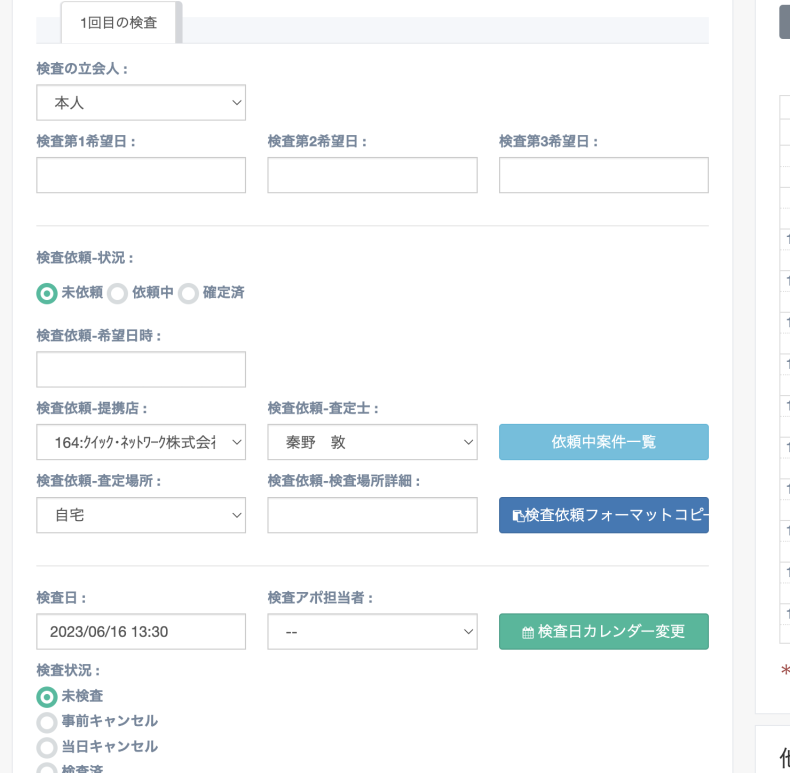The width and height of the screenshot is (790, 773).
Task: Focus the 検査第2希望日 input field
Action: click(372, 175)
